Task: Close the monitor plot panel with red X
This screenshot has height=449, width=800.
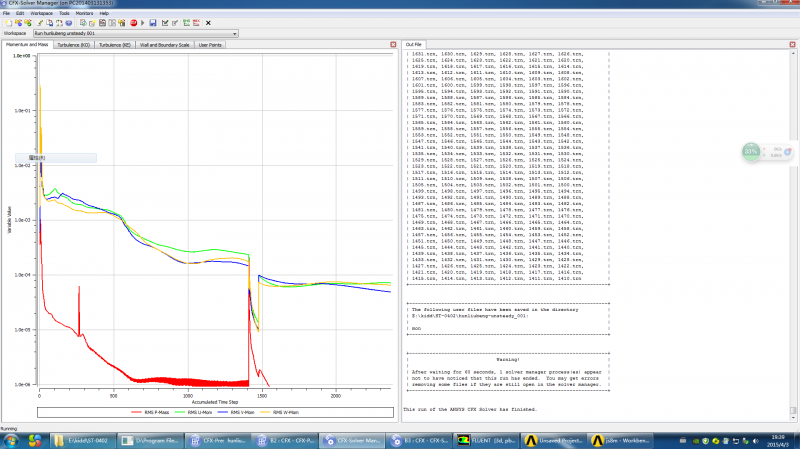Action: (x=392, y=45)
